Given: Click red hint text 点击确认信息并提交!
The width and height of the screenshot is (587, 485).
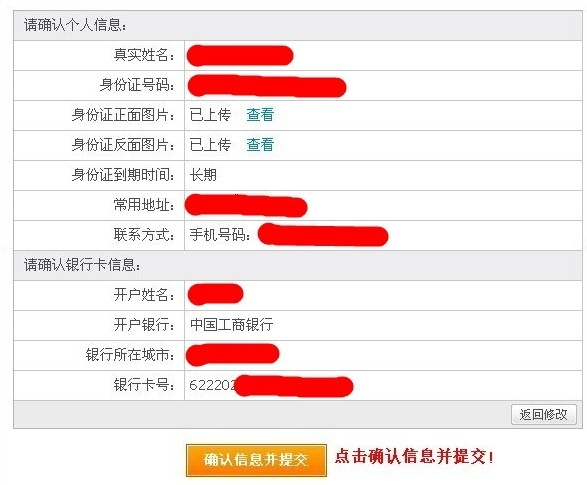Looking at the screenshot, I should 414,457.
